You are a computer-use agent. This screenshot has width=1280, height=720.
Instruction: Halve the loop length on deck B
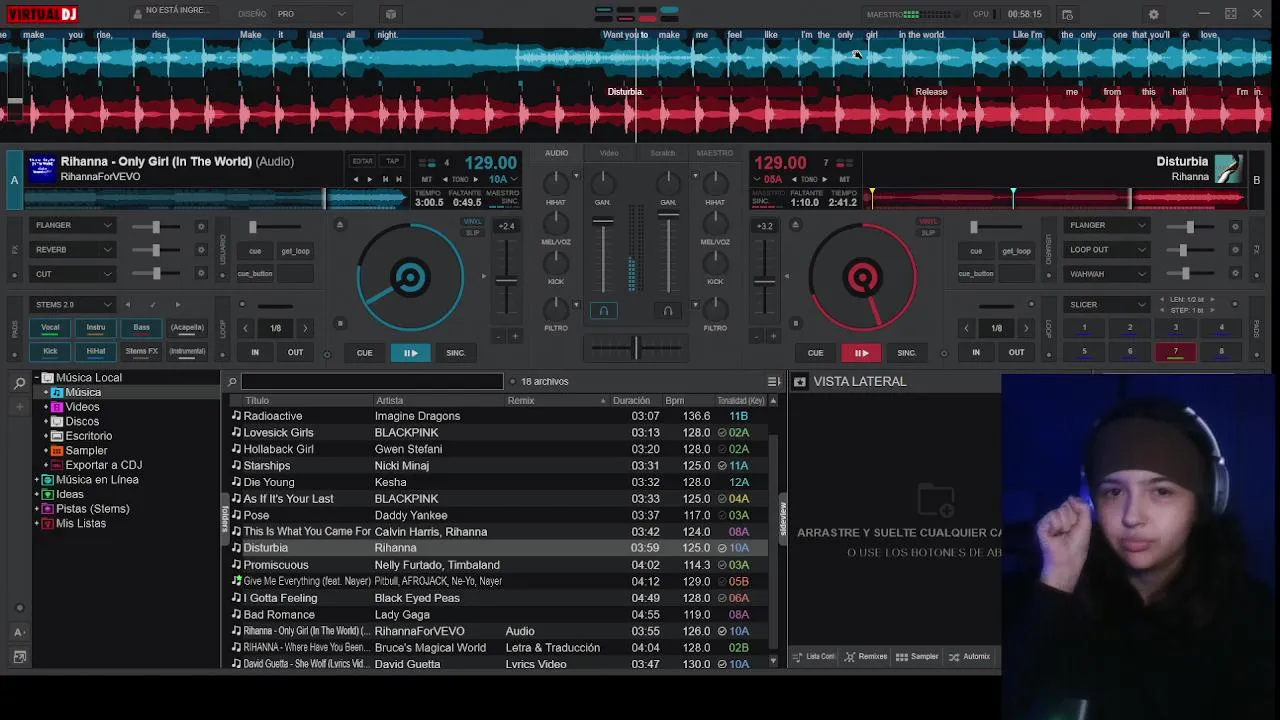[x=967, y=328]
